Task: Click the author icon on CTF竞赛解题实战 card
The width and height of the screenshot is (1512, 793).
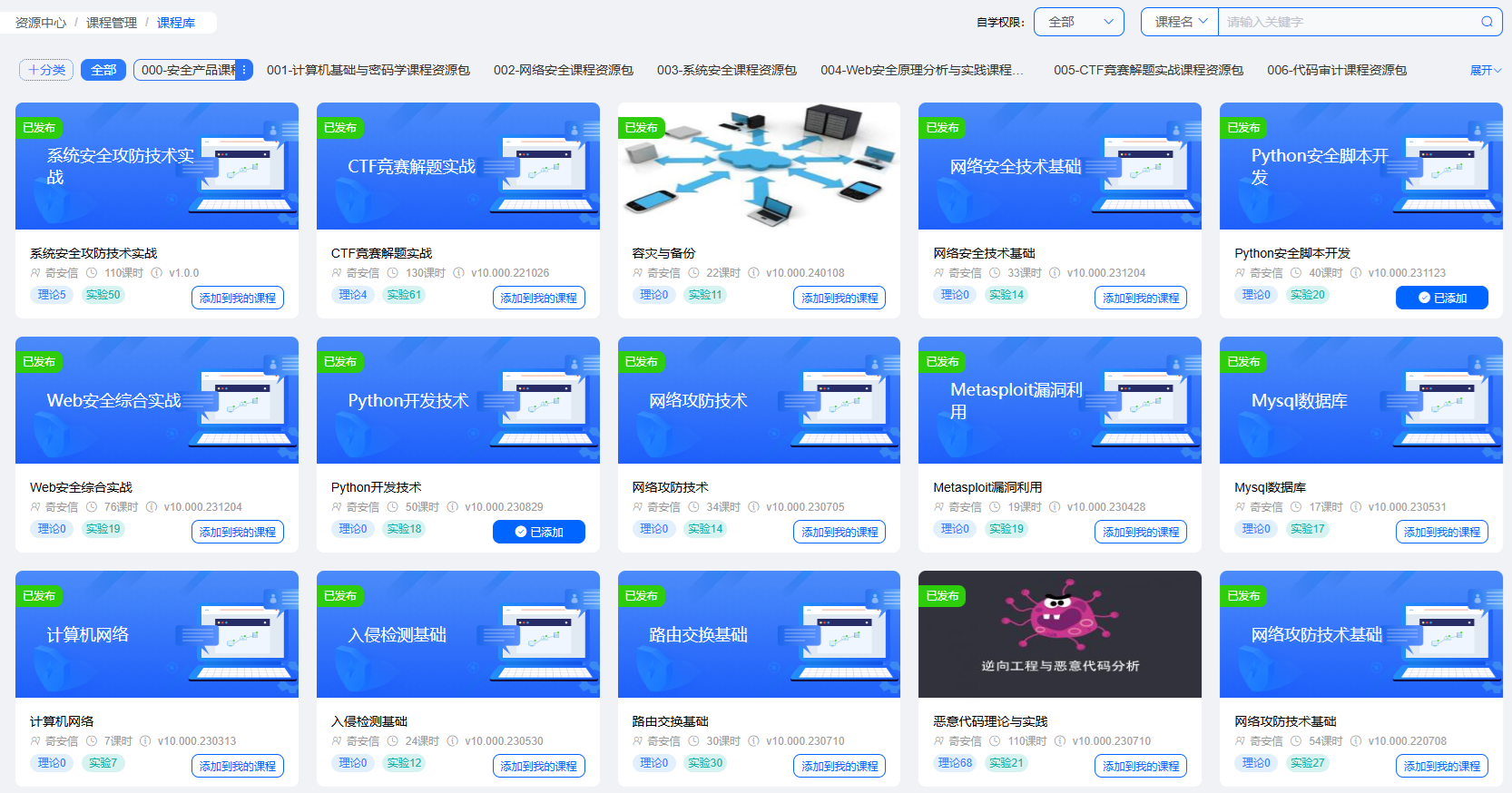Action: point(337,273)
